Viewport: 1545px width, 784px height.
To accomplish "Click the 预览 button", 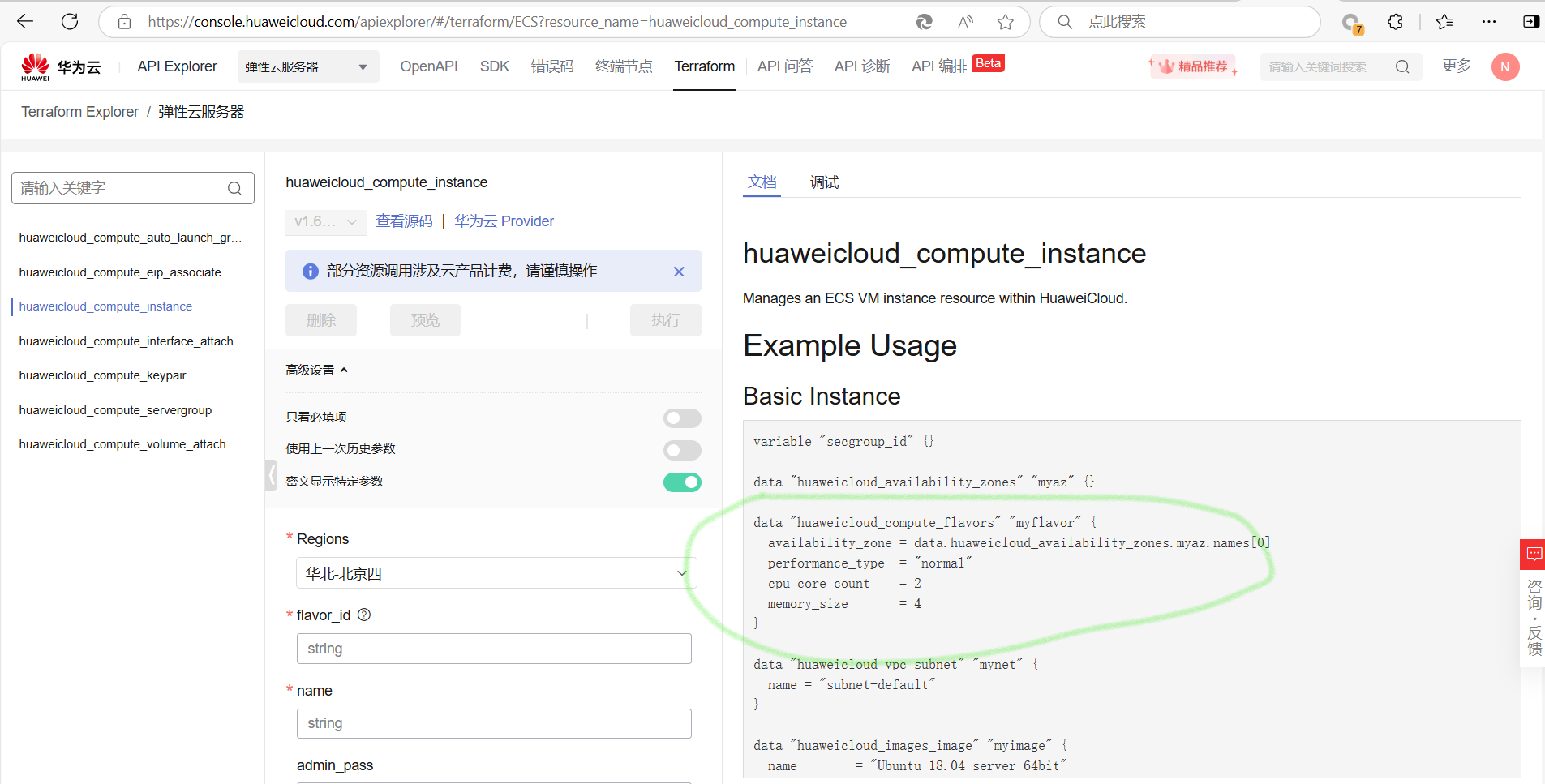I will (425, 320).
